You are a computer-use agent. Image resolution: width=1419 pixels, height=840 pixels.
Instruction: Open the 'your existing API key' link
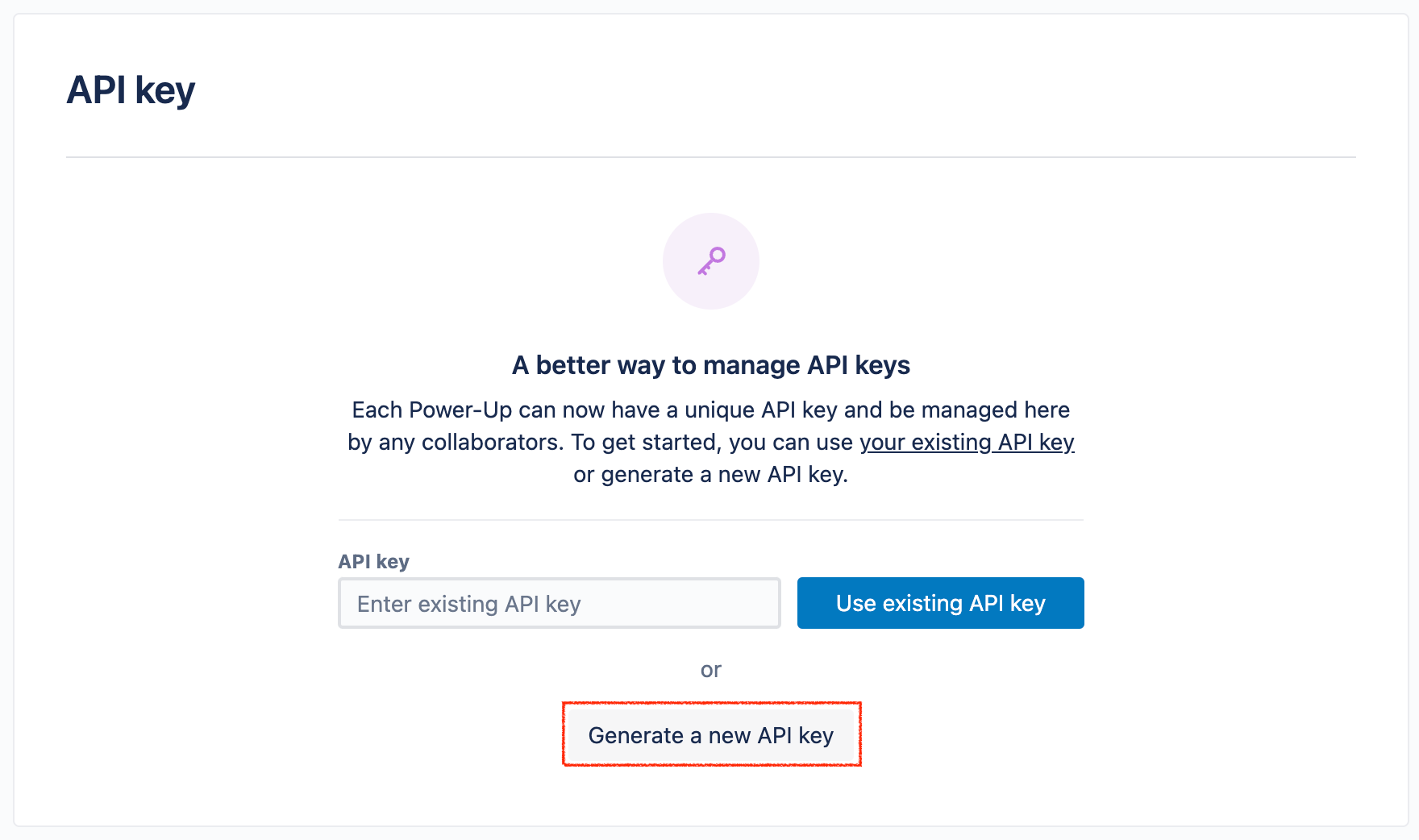(x=967, y=443)
